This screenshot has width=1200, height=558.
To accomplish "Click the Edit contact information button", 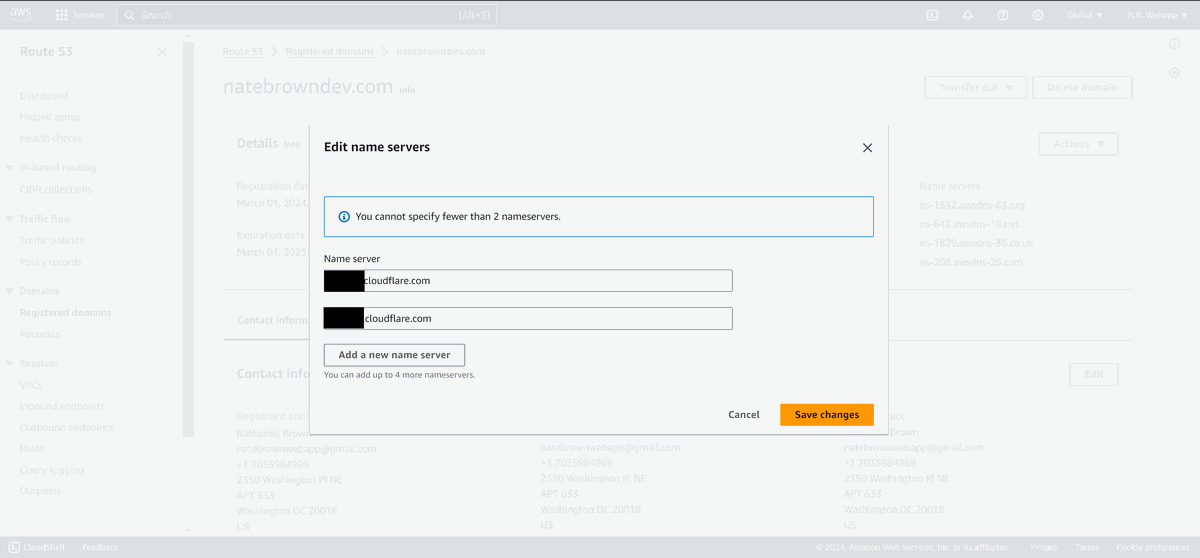I will tap(1094, 374).
